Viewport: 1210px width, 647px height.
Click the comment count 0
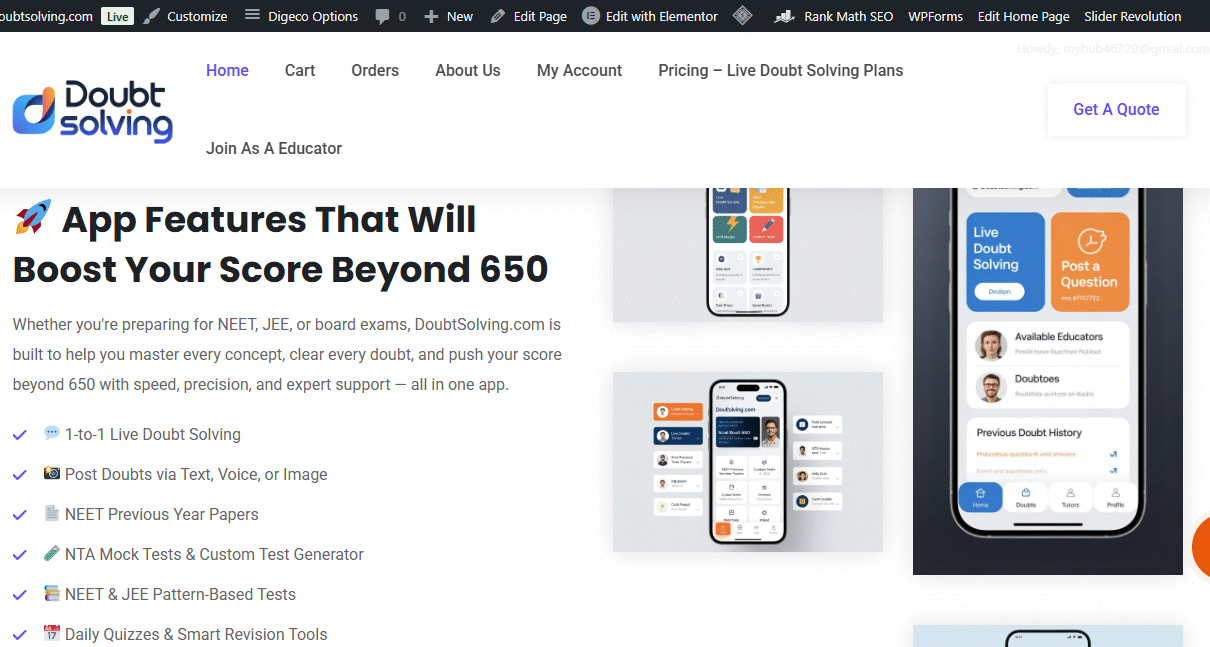[402, 16]
